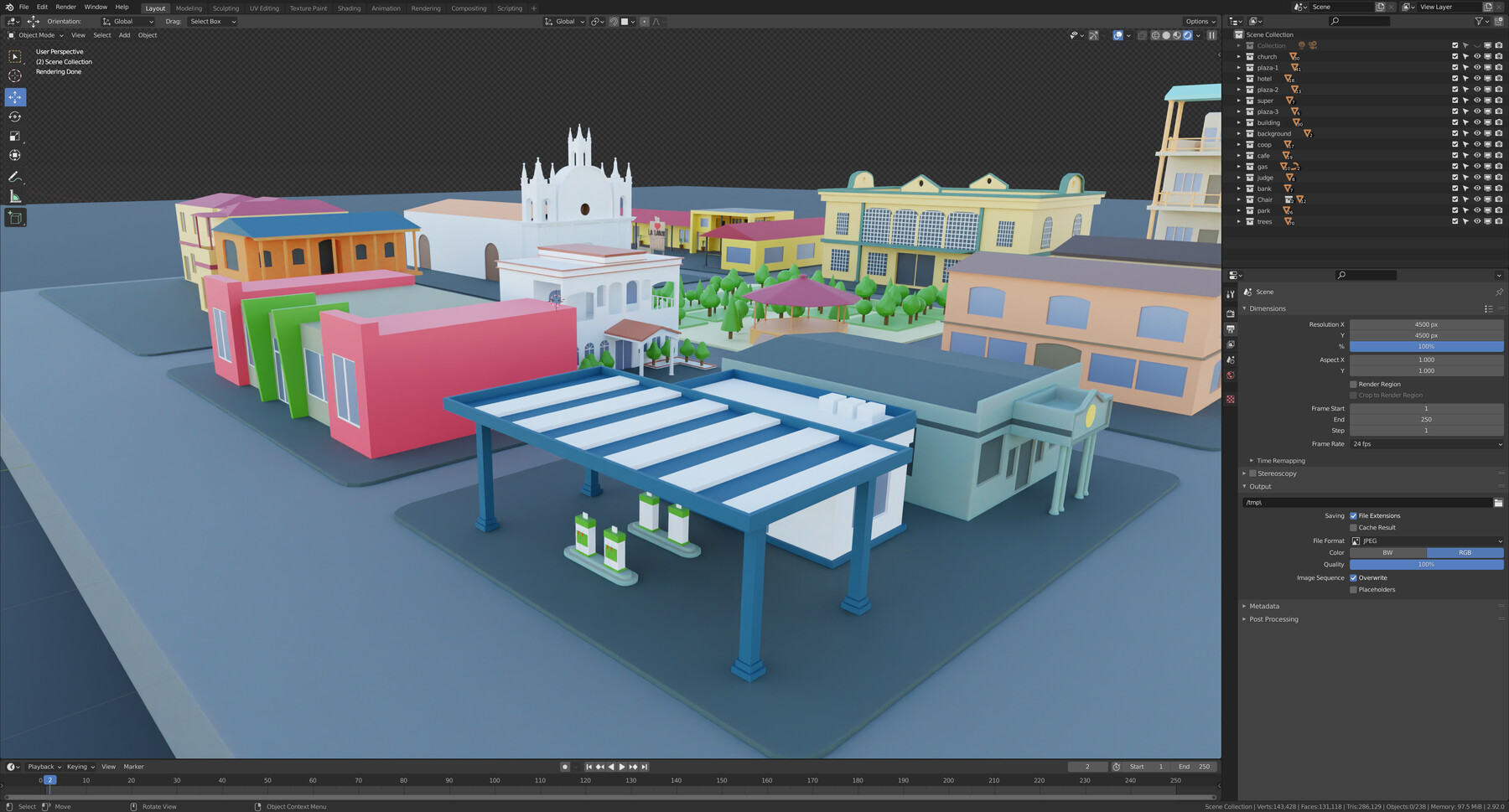Uncheck the church collection checkbox
The height and width of the screenshot is (812, 1509).
tap(1455, 56)
